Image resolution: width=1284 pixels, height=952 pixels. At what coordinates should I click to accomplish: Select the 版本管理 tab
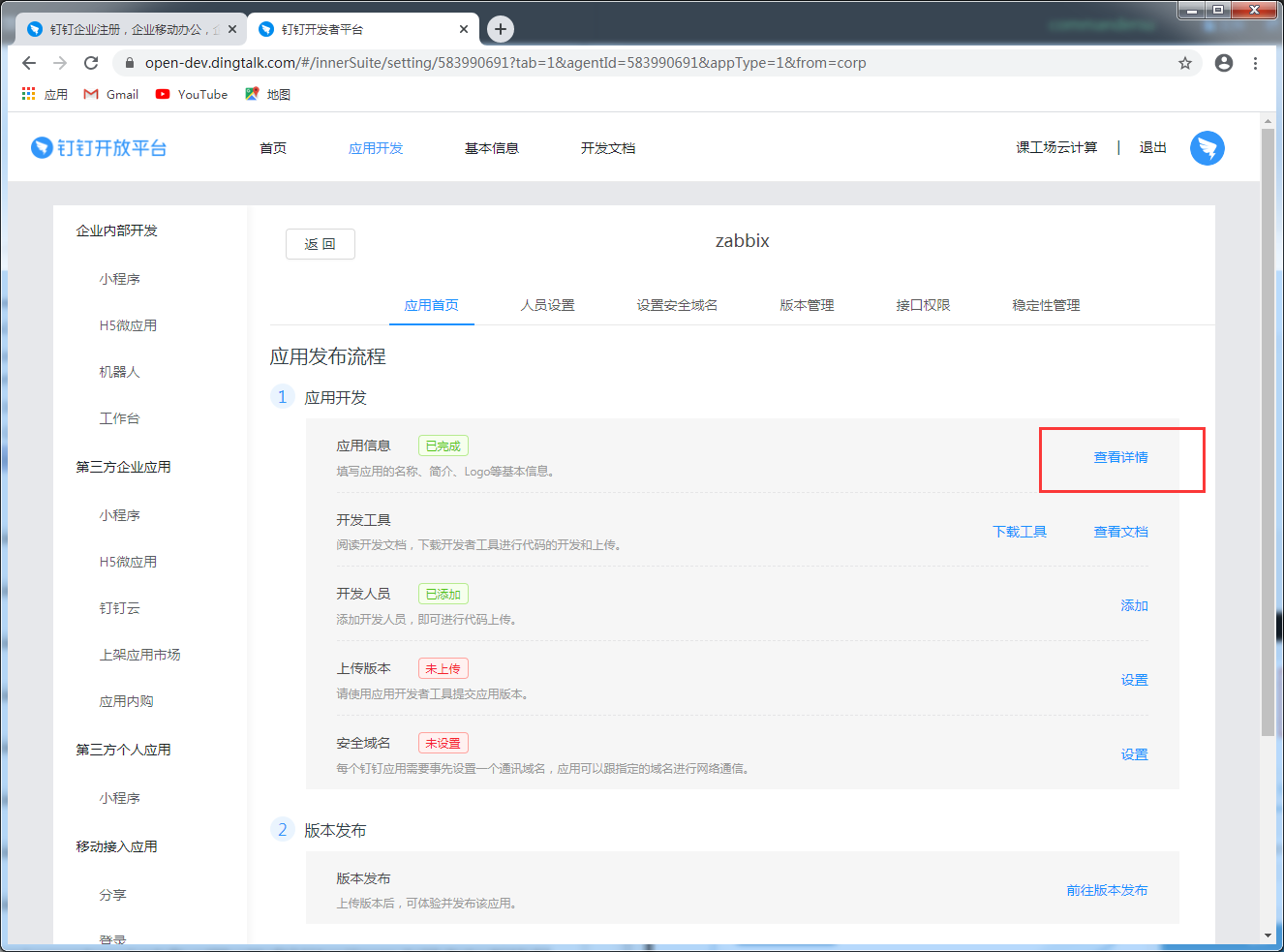click(x=808, y=305)
